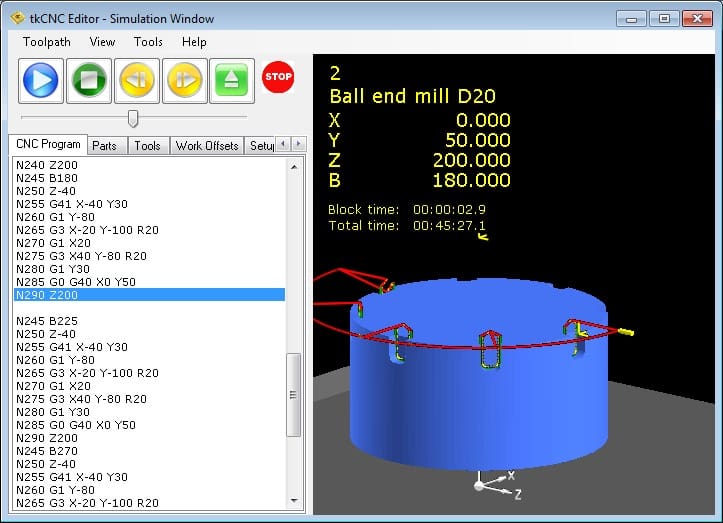Image resolution: width=723 pixels, height=523 pixels.
Task: Click the tkCNC Editor title bar icon
Action: (15, 17)
